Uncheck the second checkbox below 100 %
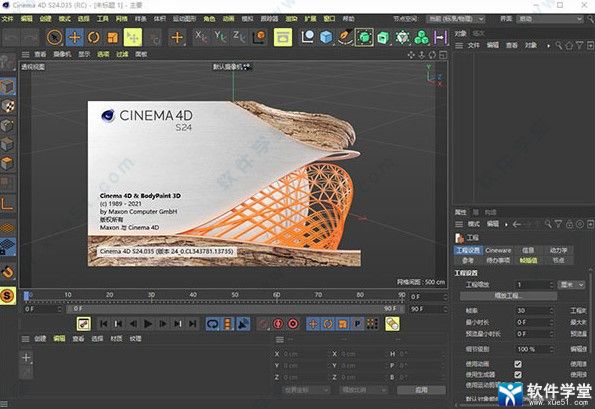 pos(518,374)
